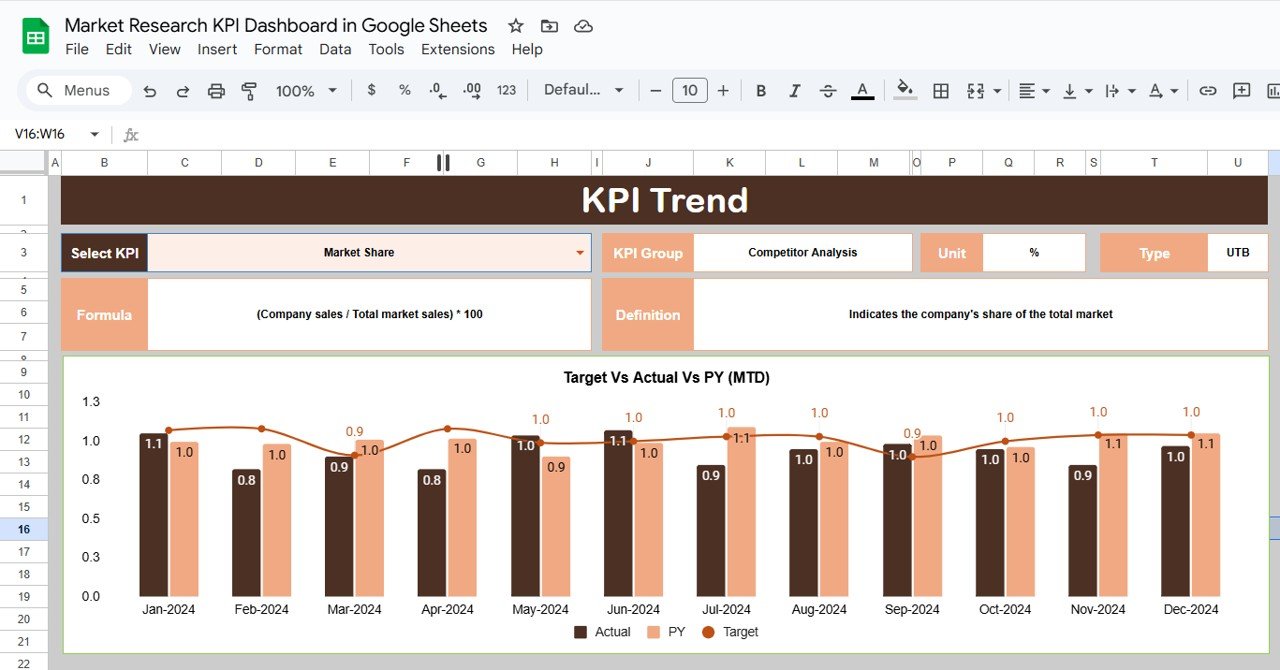
Task: Expand the 100% zoom dropdown
Action: [306, 91]
